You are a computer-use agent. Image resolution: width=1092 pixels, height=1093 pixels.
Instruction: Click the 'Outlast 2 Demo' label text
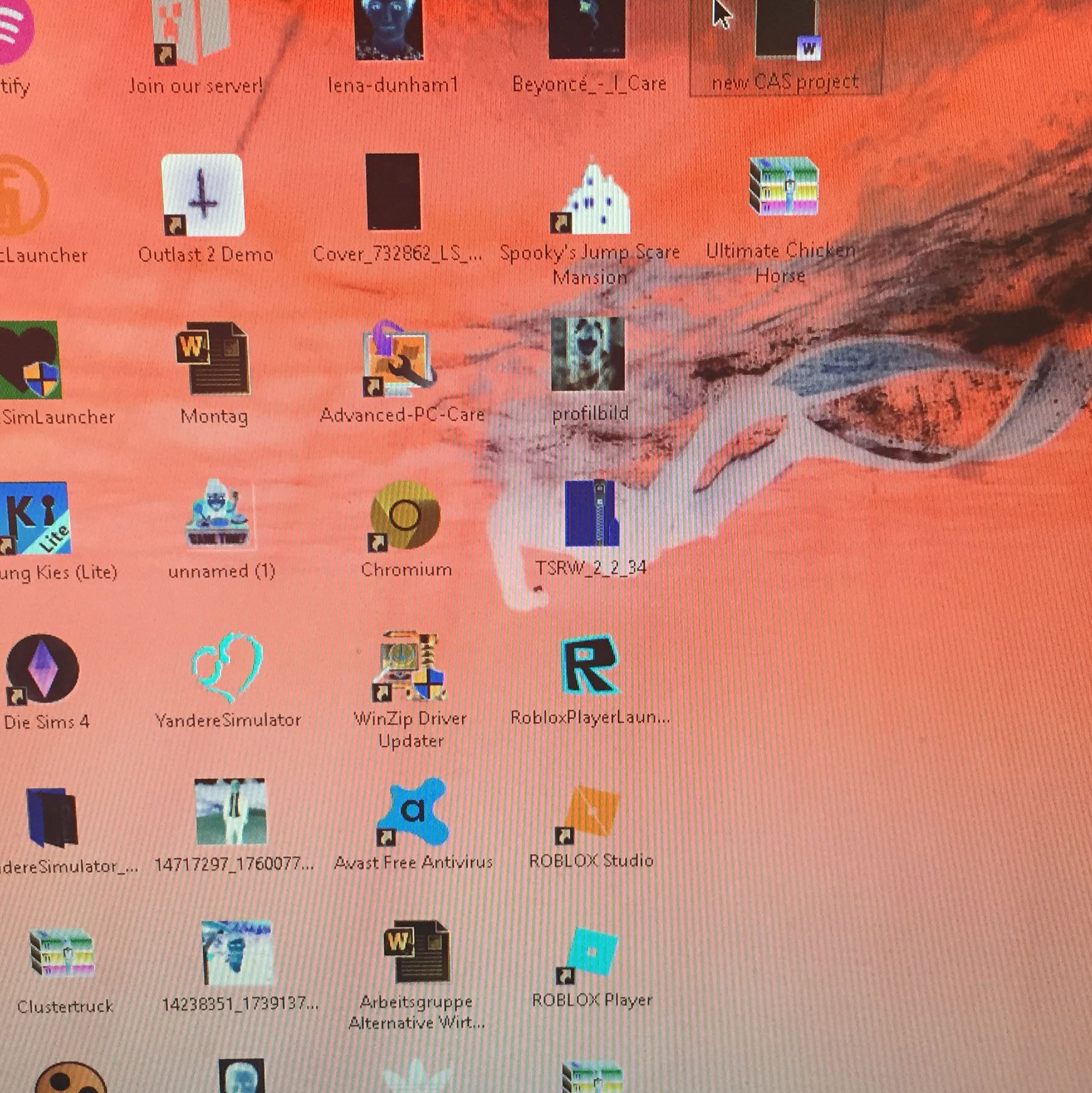coord(205,255)
